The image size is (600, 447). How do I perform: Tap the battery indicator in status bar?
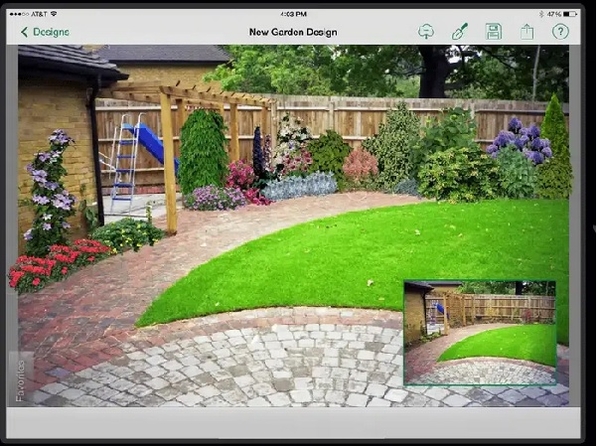coord(570,14)
